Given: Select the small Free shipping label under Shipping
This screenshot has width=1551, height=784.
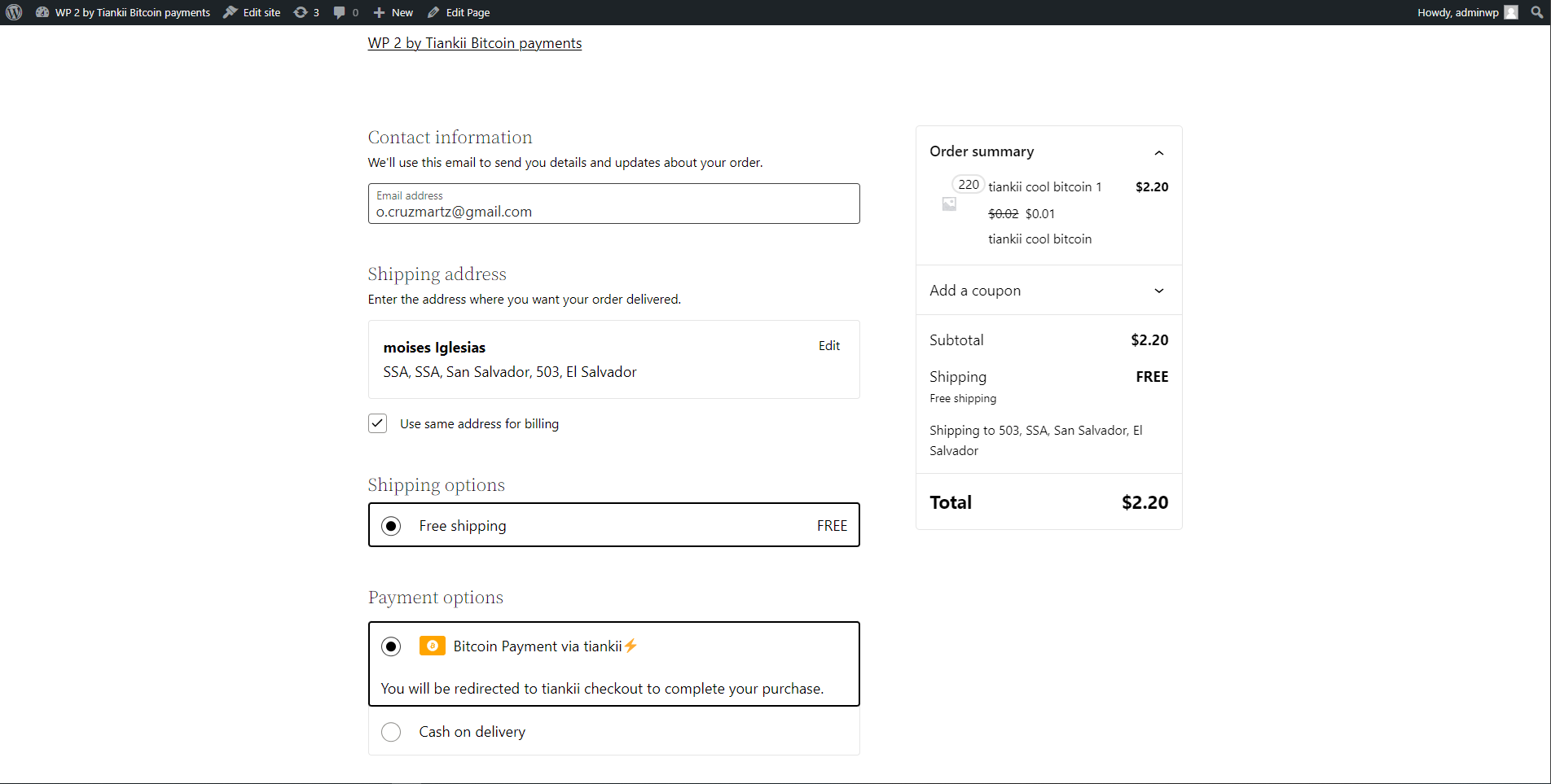Looking at the screenshot, I should pos(963,399).
